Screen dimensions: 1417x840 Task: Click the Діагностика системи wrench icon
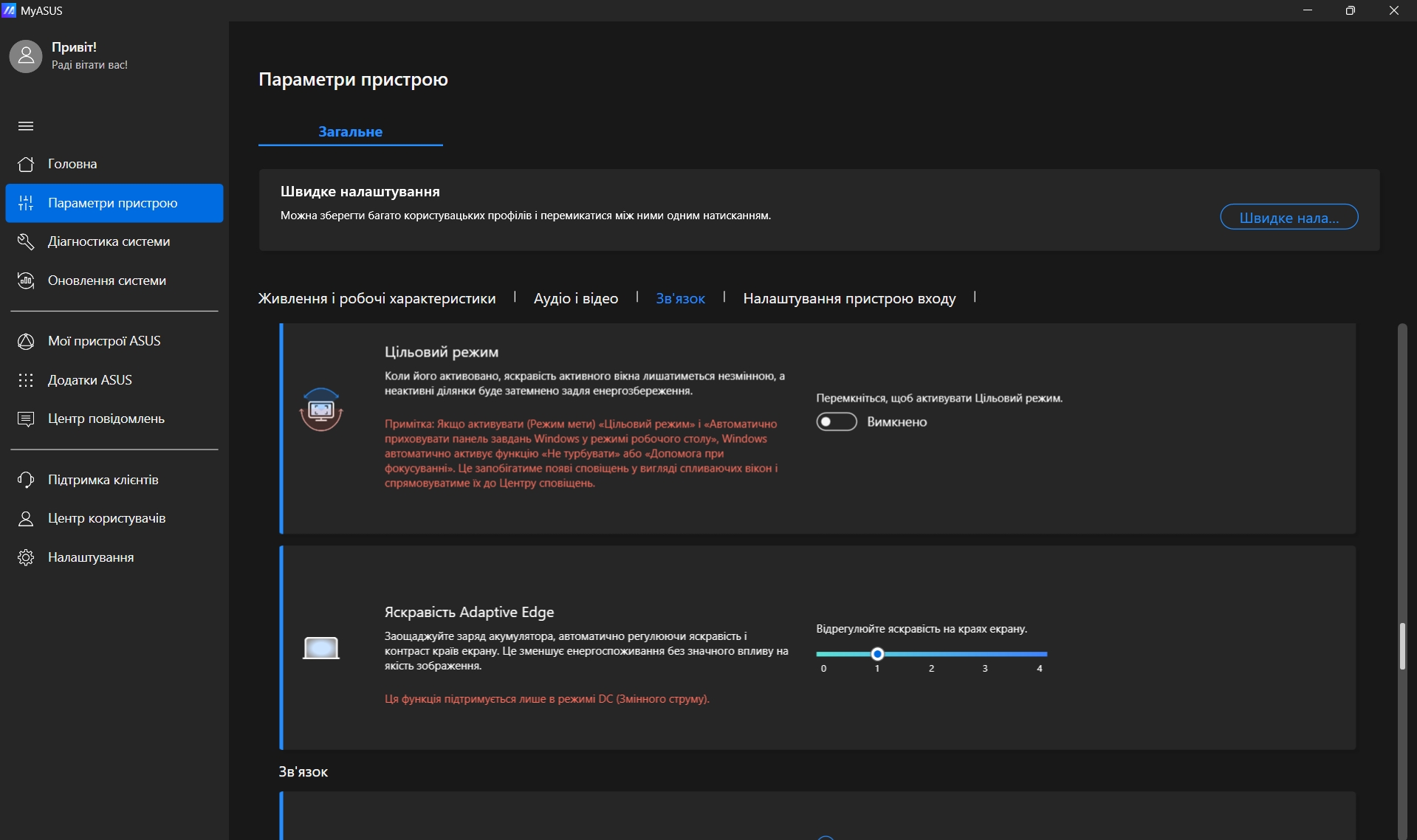coord(26,241)
